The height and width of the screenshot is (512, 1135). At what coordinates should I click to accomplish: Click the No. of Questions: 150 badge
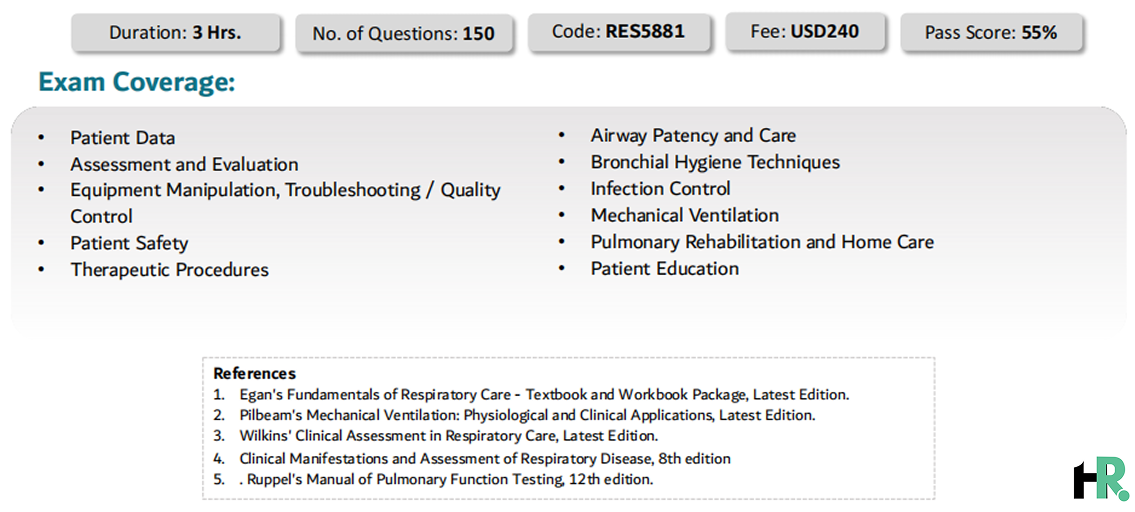(x=404, y=33)
